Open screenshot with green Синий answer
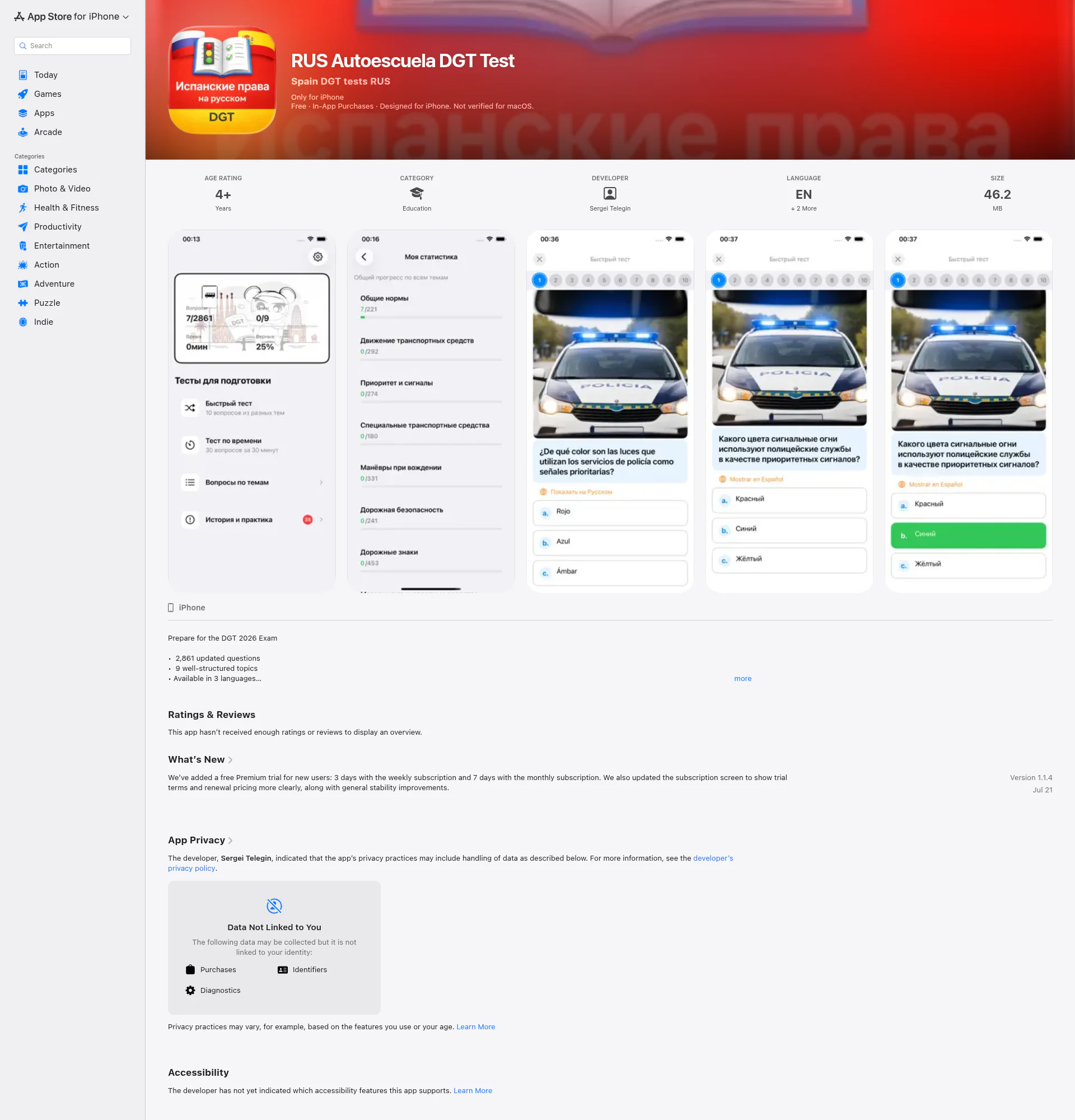Viewport: 1075px width, 1120px height. tap(969, 412)
